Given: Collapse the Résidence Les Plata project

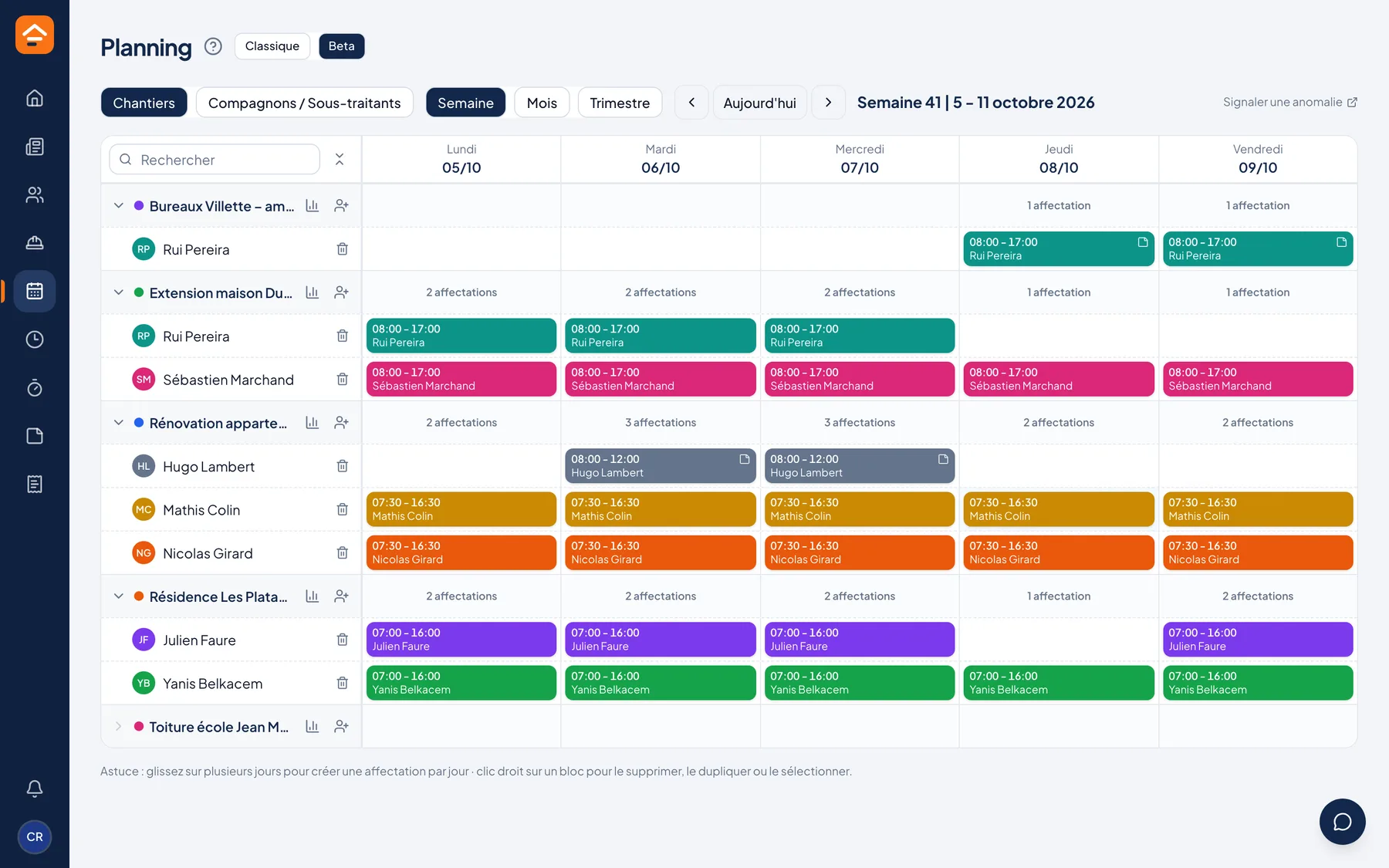Looking at the screenshot, I should (118, 596).
